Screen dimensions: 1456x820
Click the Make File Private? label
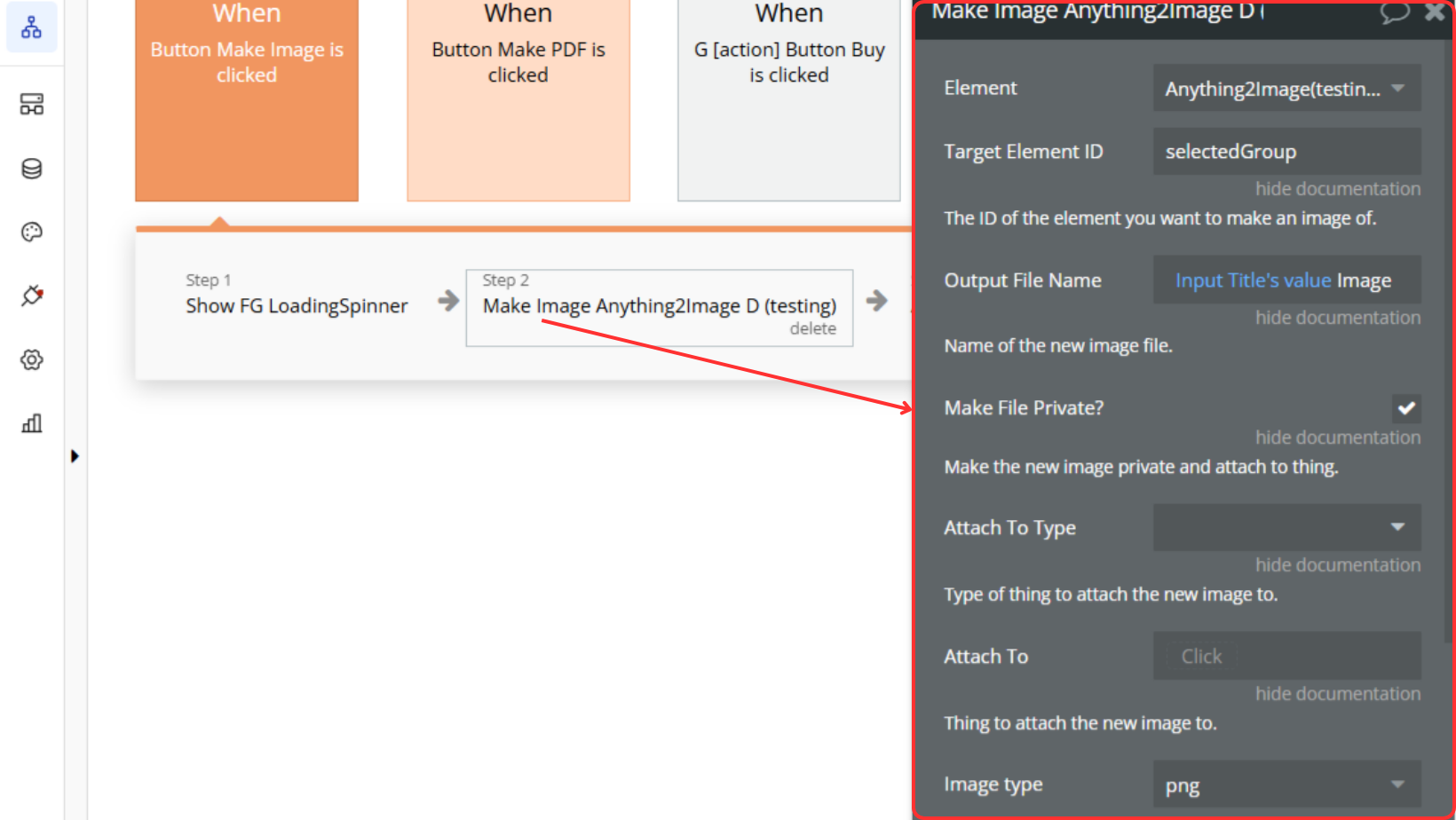(x=1024, y=408)
